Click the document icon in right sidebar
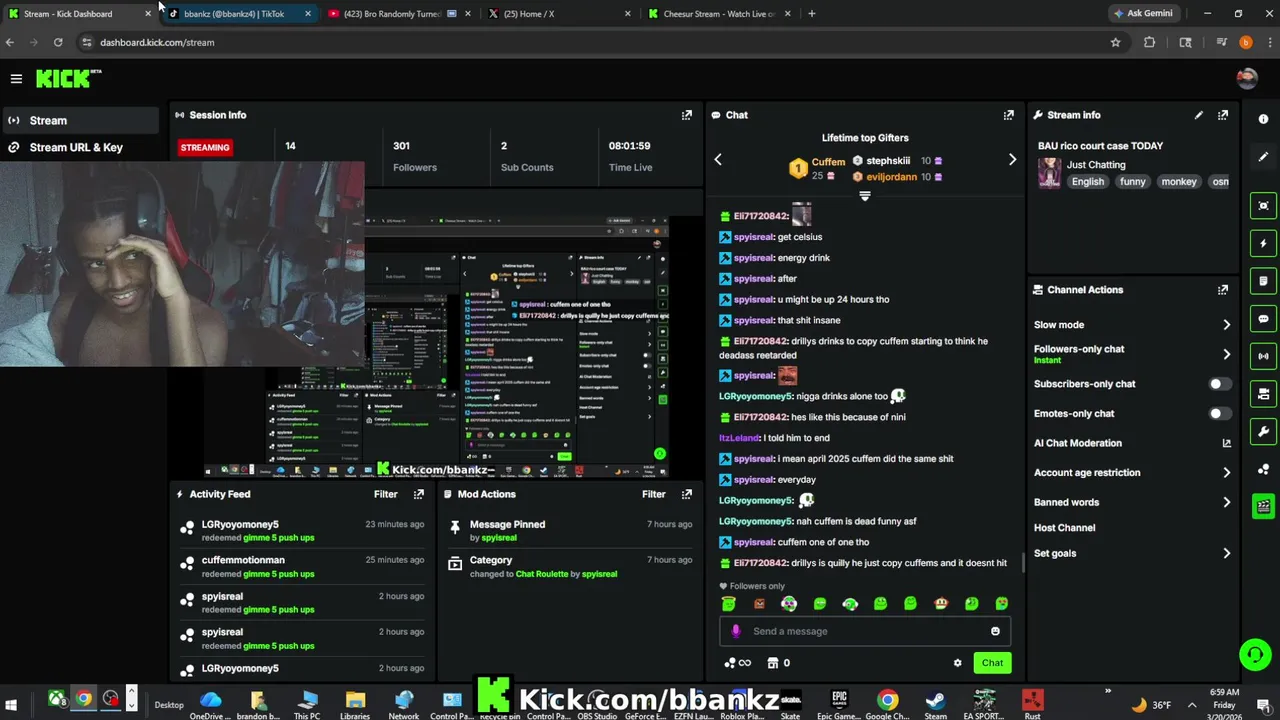 (x=1263, y=281)
